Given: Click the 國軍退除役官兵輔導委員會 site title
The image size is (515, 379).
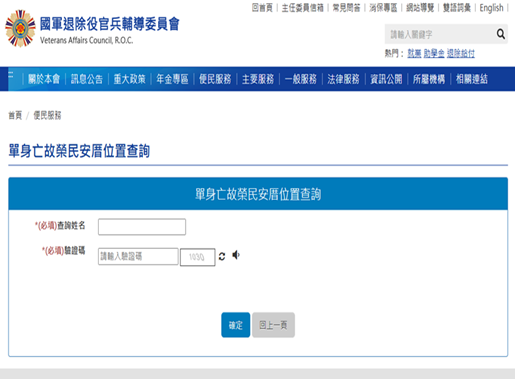Looking at the screenshot, I should point(110,24).
